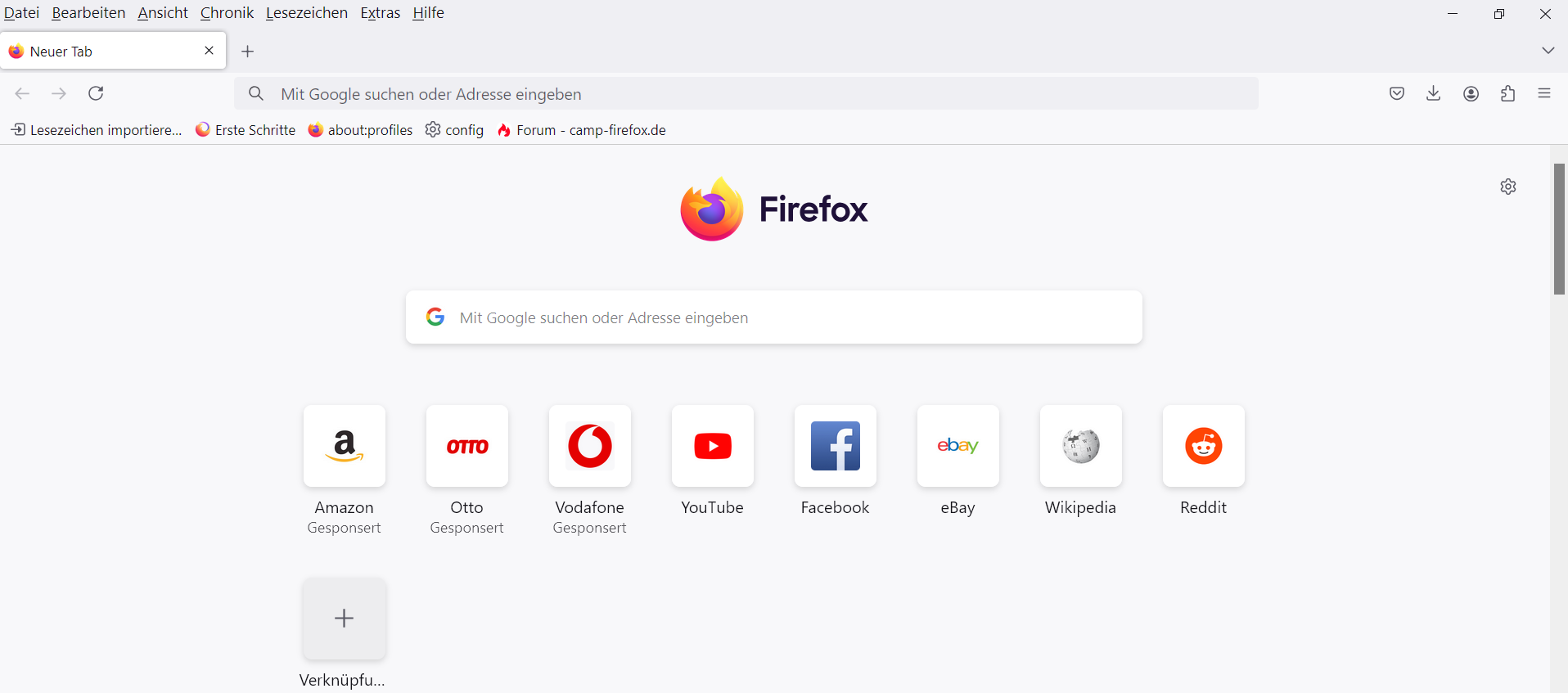Open the hamburger application menu
The image size is (1568, 693).
click(1544, 93)
